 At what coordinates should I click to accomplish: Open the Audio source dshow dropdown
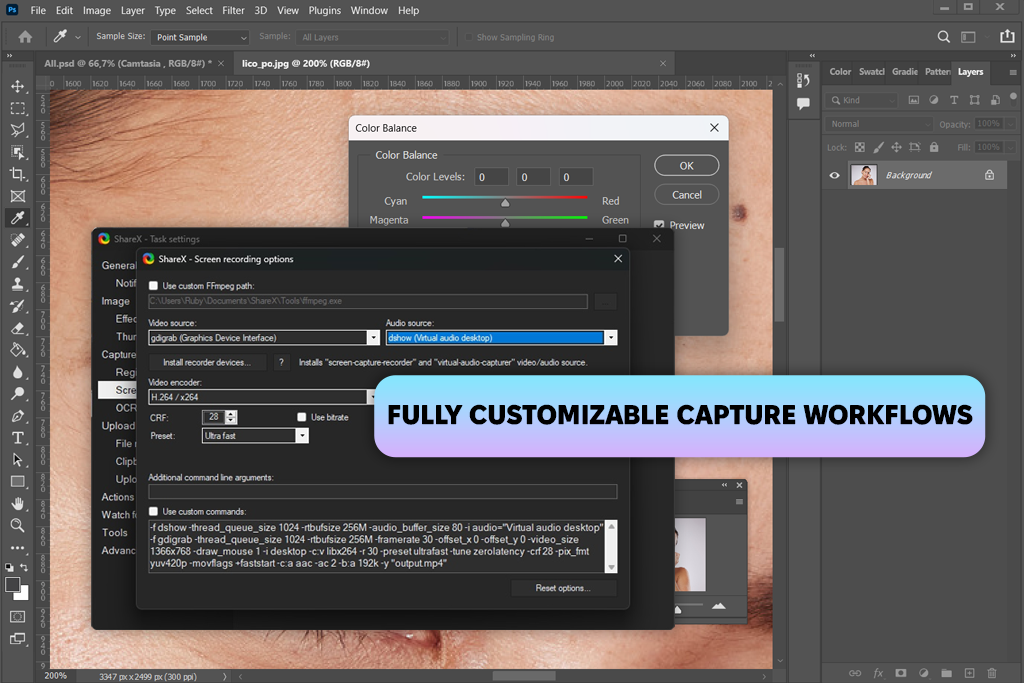point(501,338)
